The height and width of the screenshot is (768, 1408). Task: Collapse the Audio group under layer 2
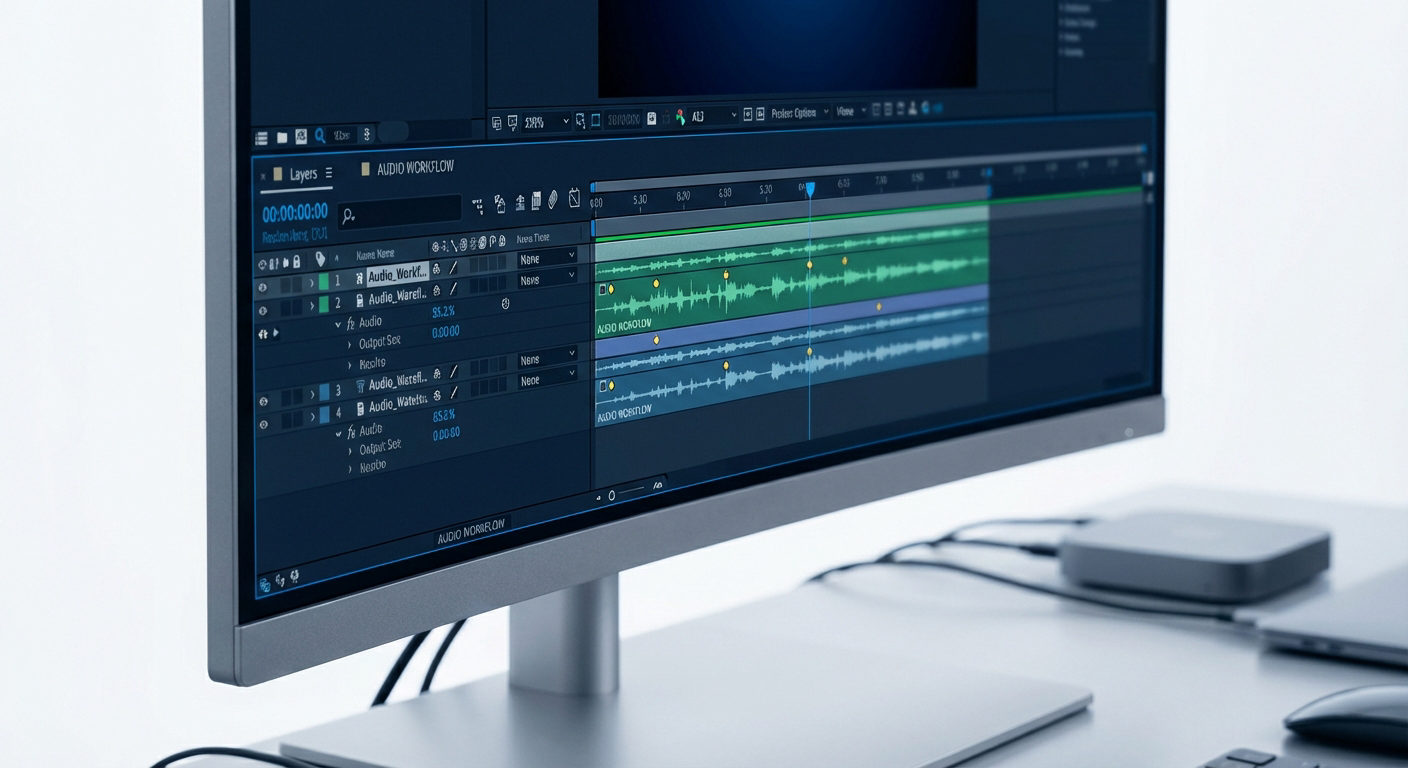click(338, 324)
